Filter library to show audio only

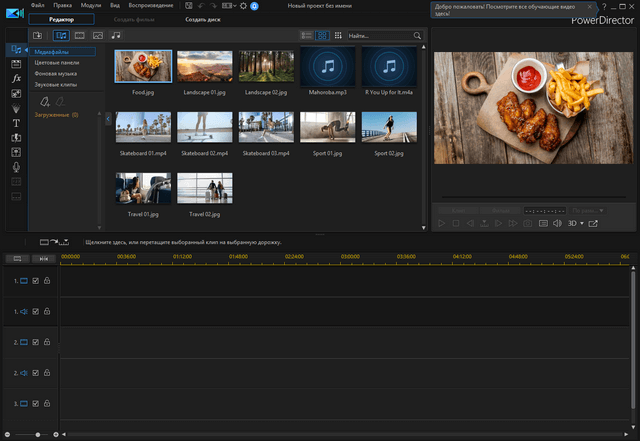coord(116,36)
